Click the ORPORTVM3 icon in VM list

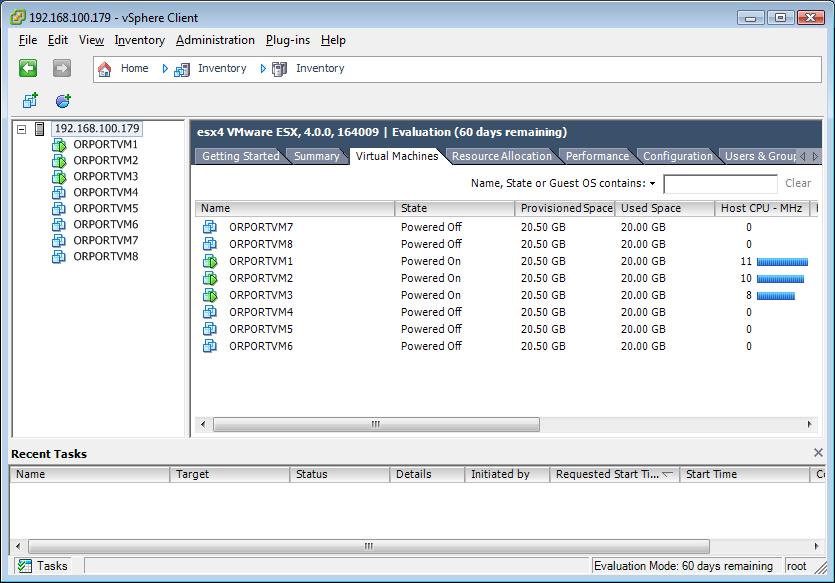[x=210, y=295]
